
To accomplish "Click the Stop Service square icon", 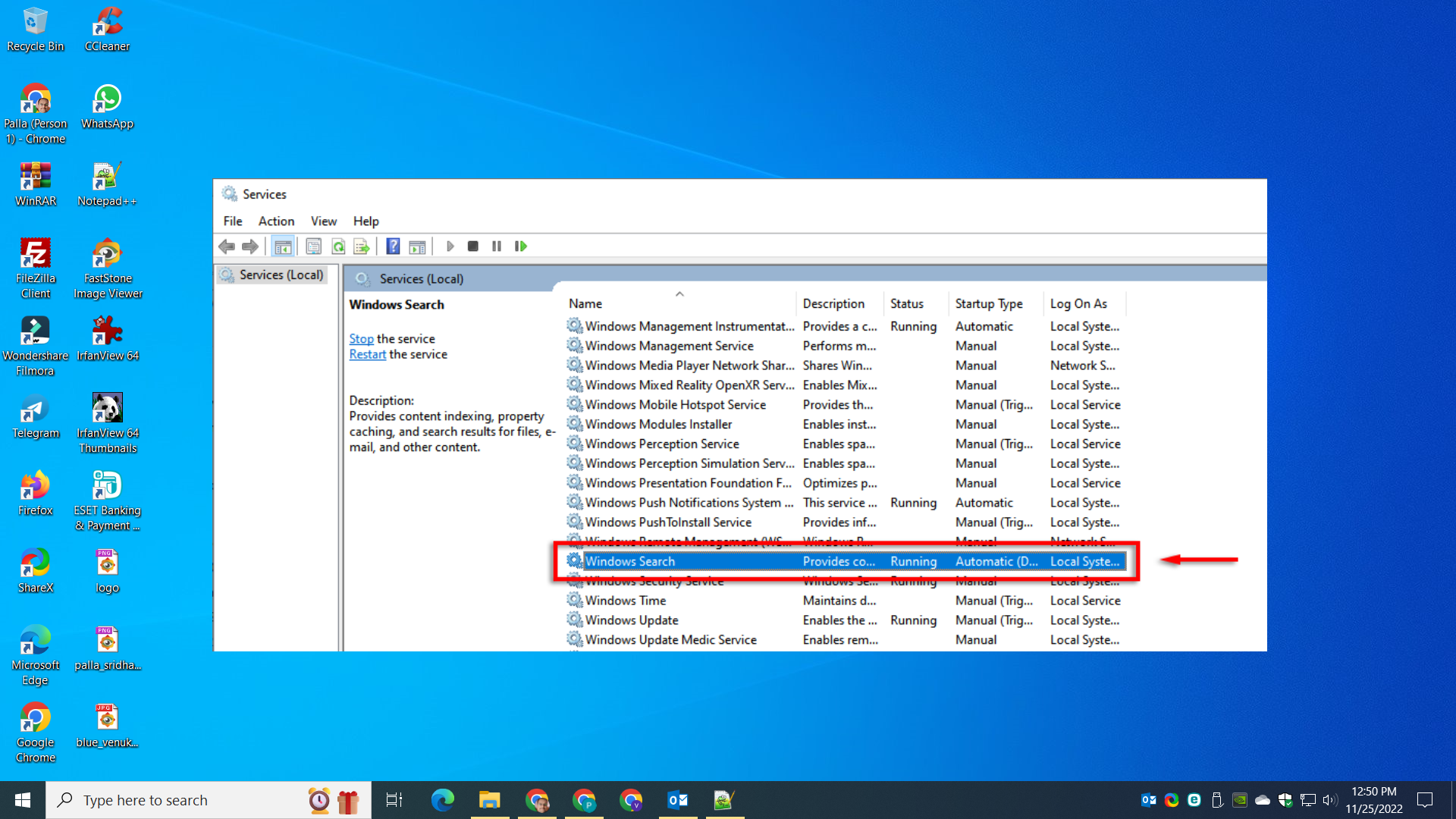I will pyautogui.click(x=473, y=246).
